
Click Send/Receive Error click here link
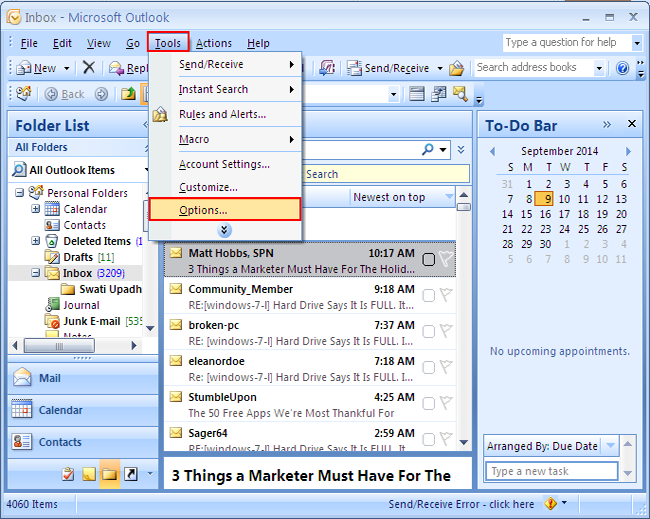pyautogui.click(x=461, y=504)
